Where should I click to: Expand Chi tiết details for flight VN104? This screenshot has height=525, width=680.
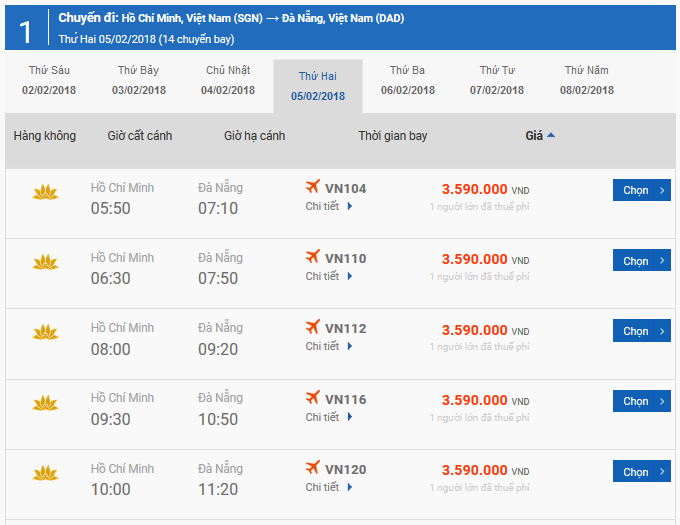329,206
